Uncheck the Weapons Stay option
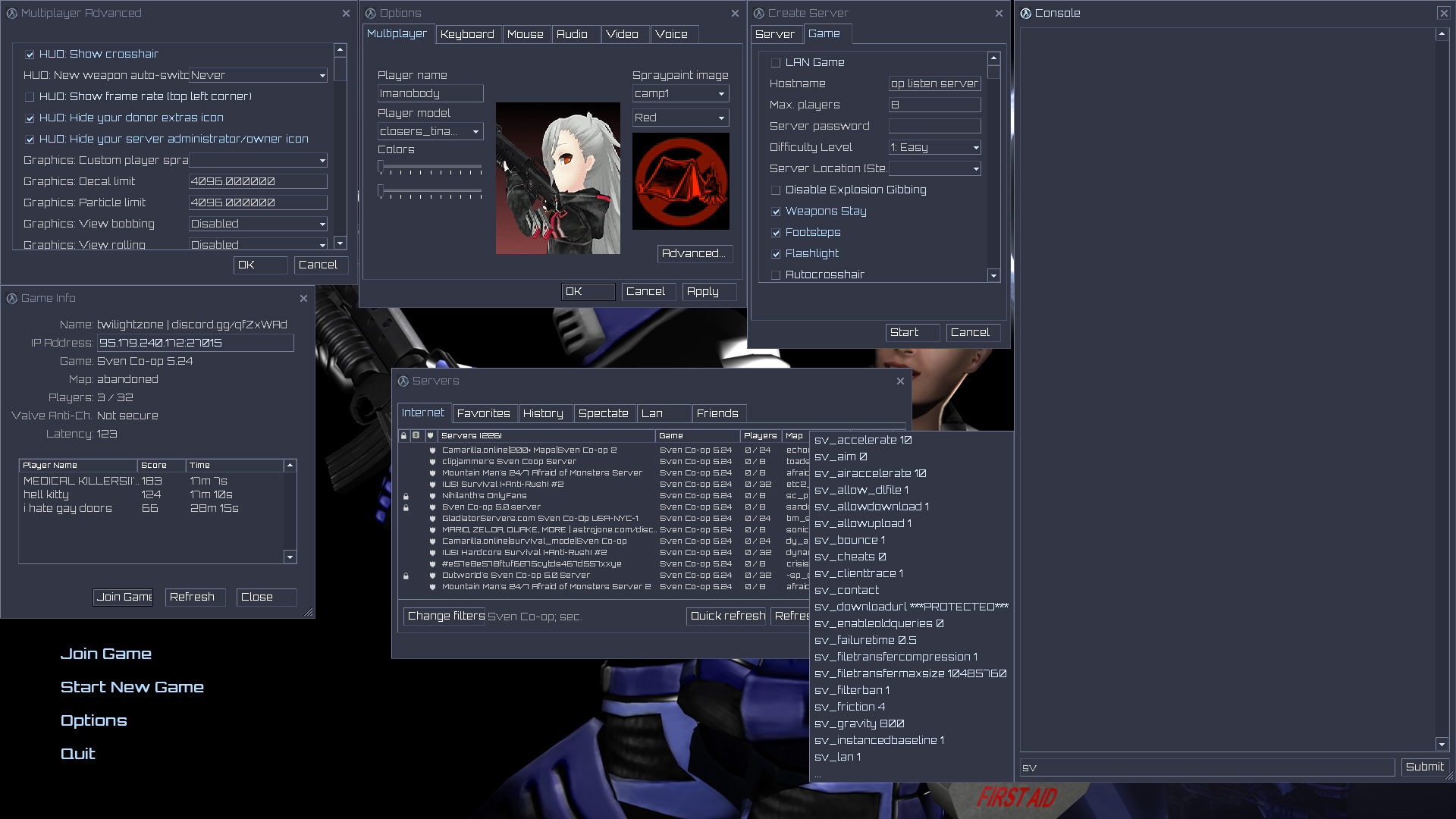This screenshot has width=1456, height=819. pyautogui.click(x=776, y=212)
